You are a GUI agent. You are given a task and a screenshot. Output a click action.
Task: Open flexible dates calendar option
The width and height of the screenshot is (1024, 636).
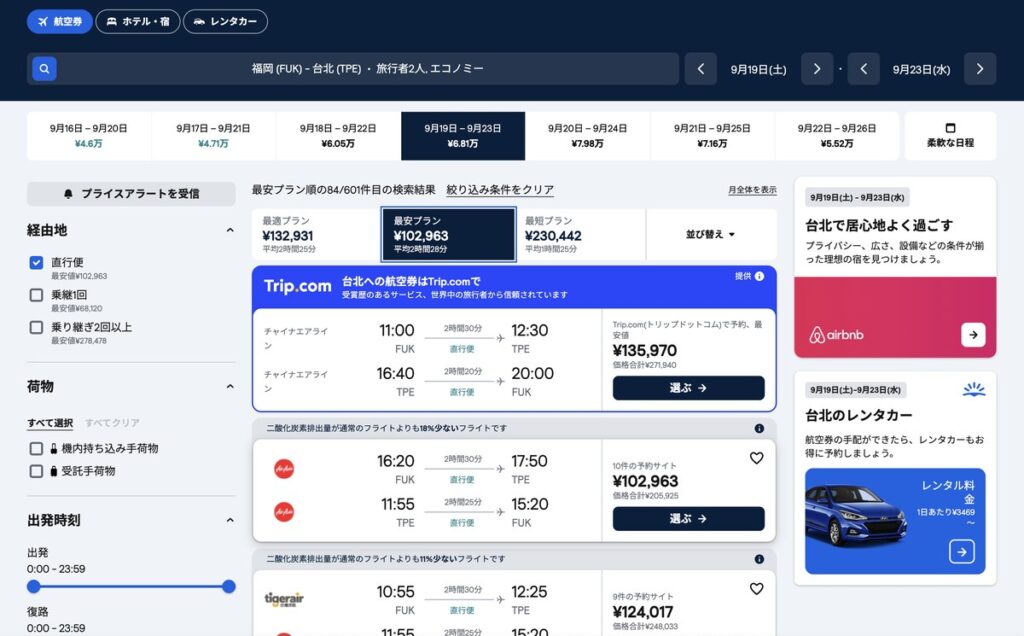(950, 136)
